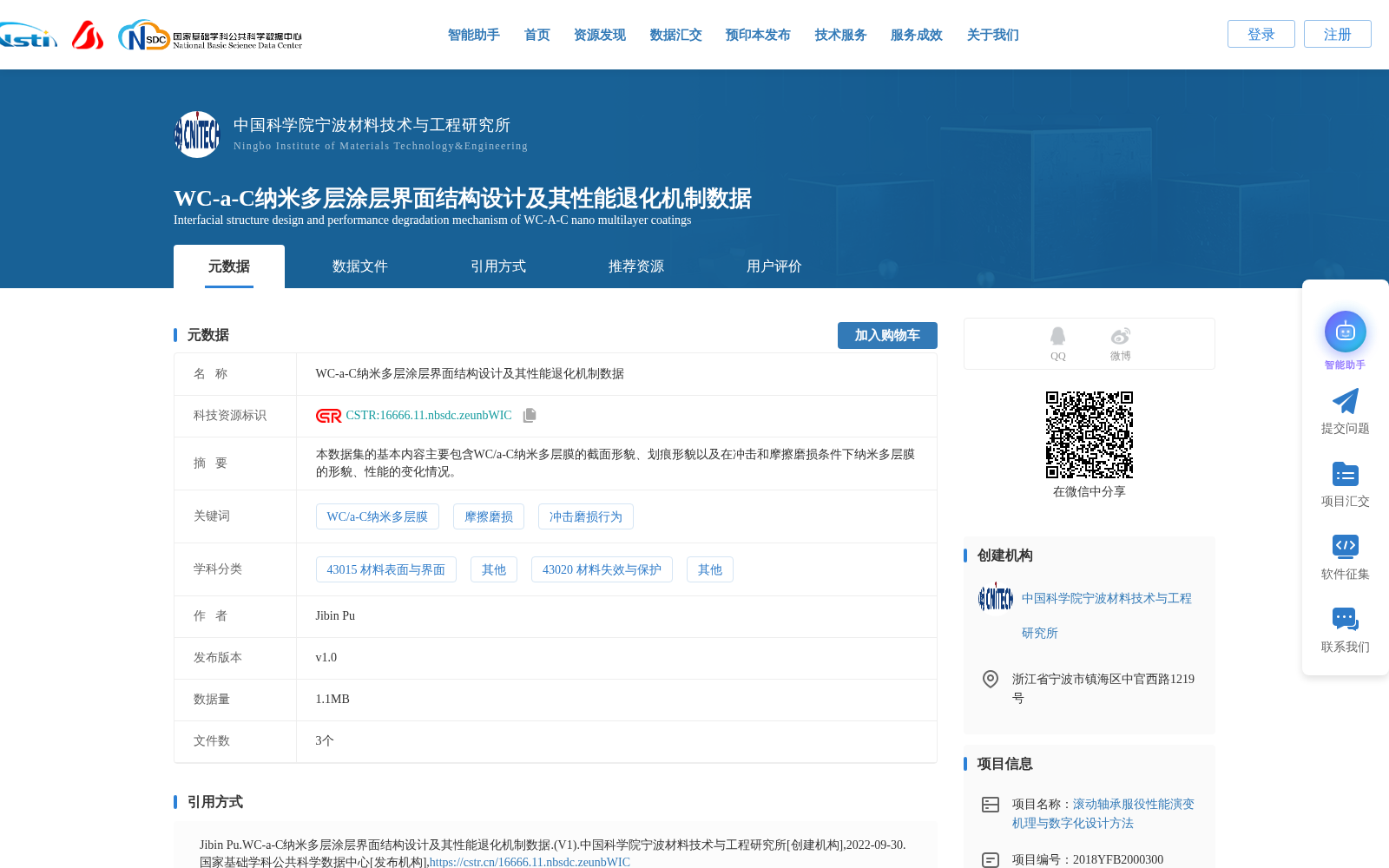Click the 提交问题 paper plane icon
Screen dimensions: 1389x868
click(x=1345, y=401)
